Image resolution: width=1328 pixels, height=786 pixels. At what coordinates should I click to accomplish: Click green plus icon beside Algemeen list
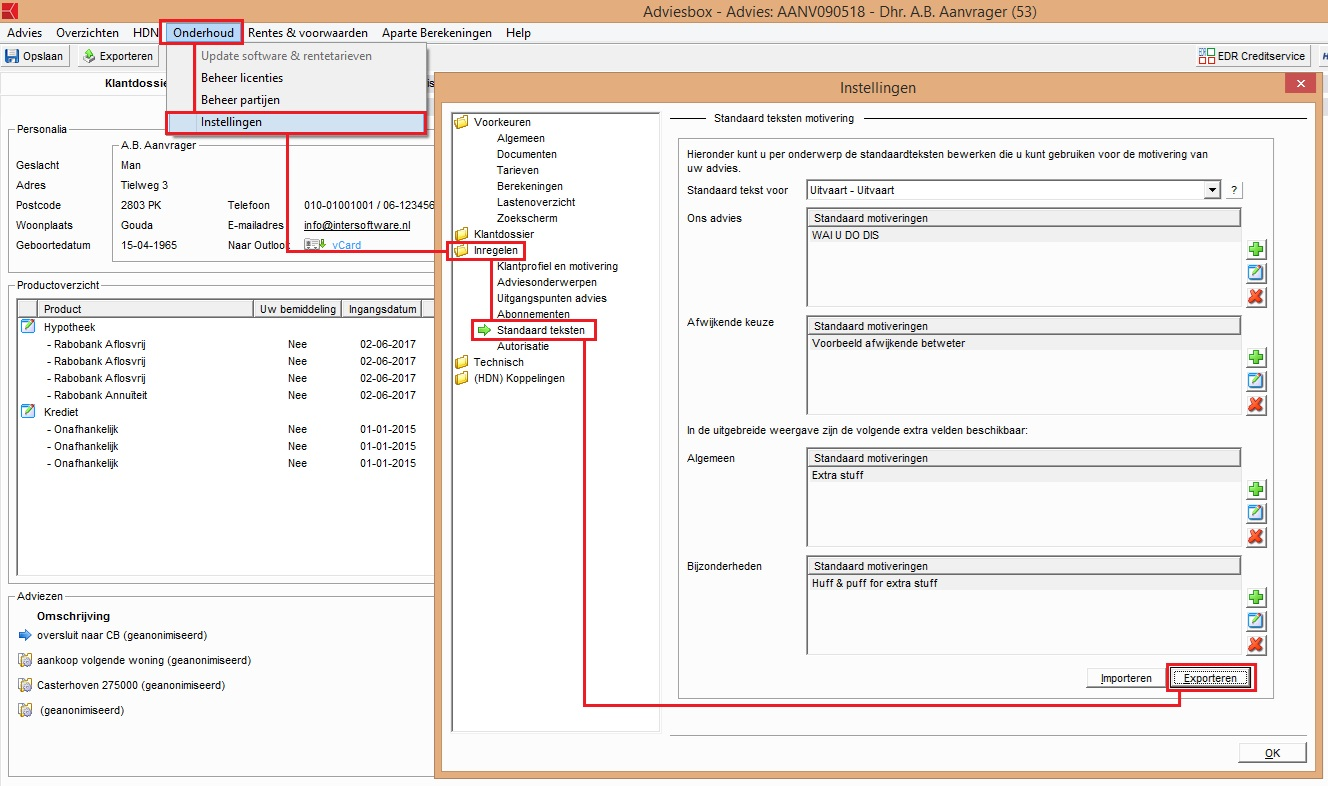pos(1256,489)
